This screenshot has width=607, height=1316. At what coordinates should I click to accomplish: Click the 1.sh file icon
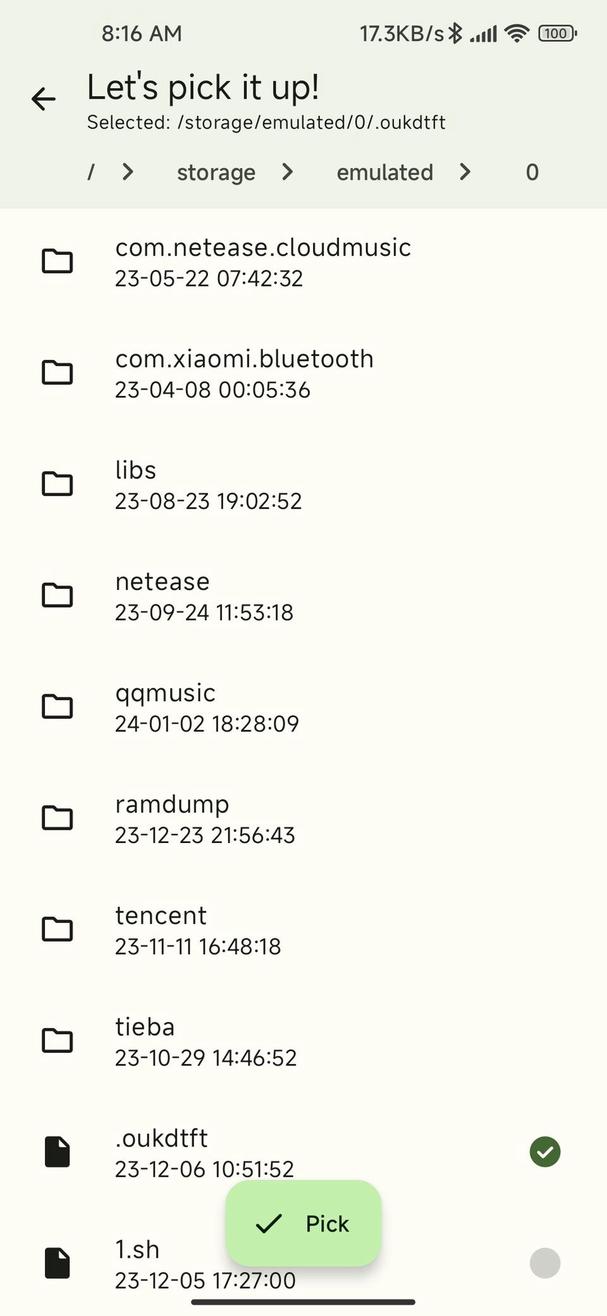[x=57, y=1263]
